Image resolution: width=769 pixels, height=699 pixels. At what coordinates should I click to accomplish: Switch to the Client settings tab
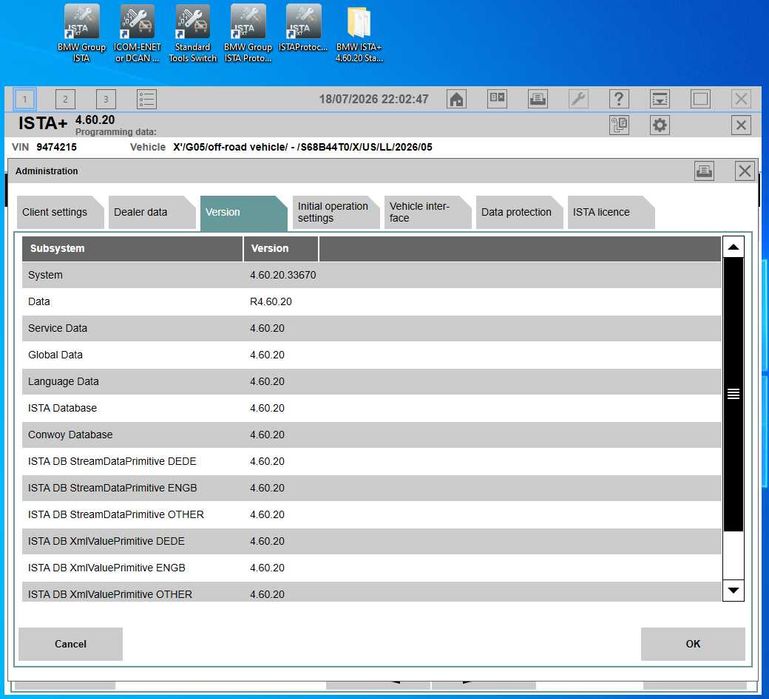pyautogui.click(x=60, y=212)
